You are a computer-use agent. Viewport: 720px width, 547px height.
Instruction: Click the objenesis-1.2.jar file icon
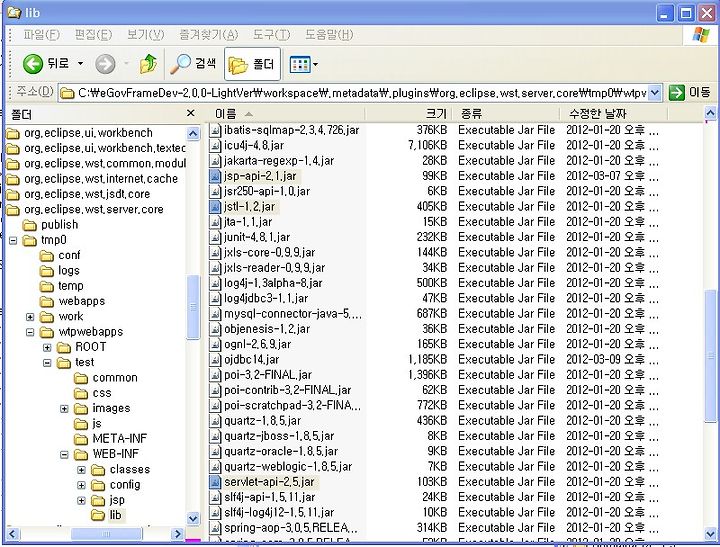215,329
